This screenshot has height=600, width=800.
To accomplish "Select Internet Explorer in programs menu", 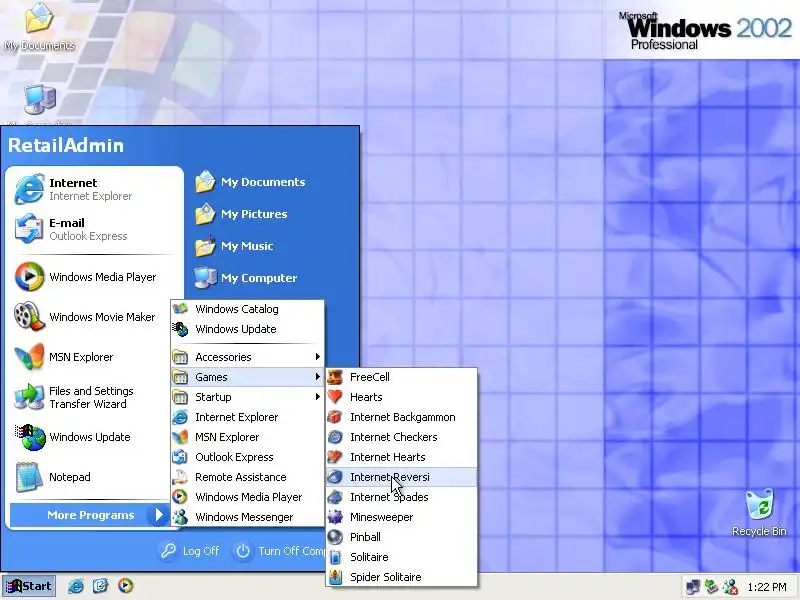I will tap(247, 417).
